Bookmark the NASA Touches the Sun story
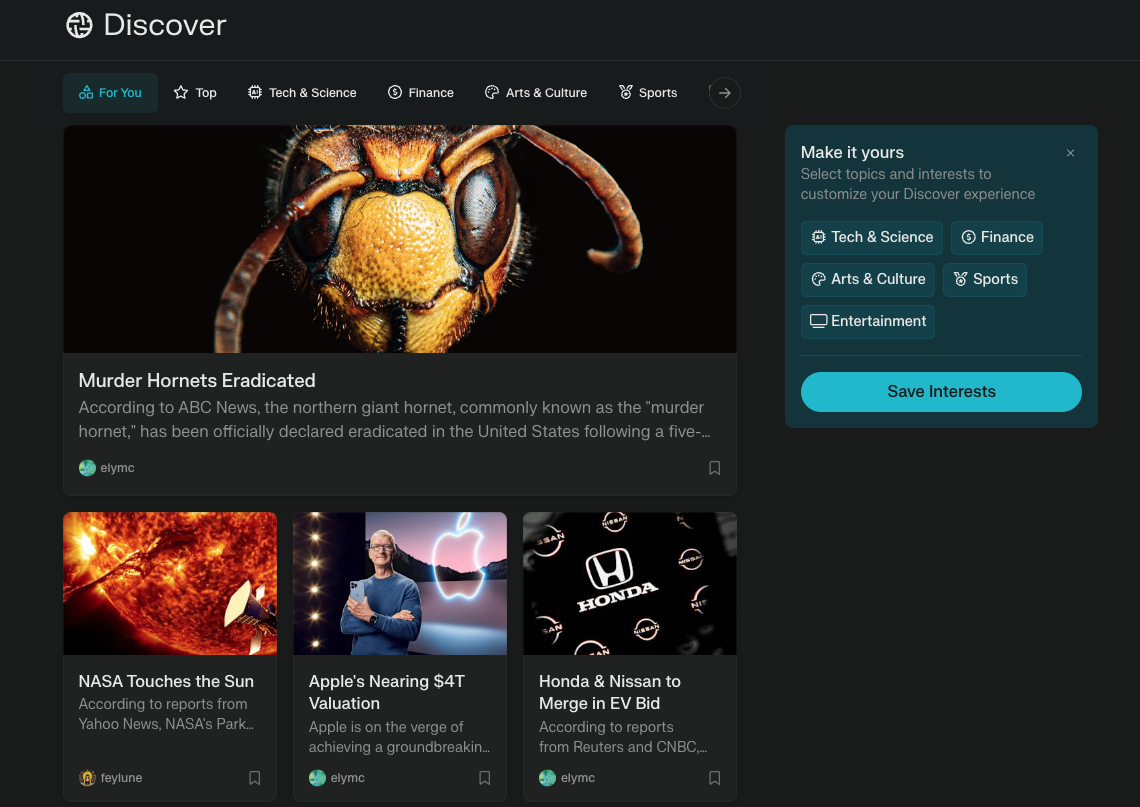Image resolution: width=1140 pixels, height=807 pixels. click(254, 778)
